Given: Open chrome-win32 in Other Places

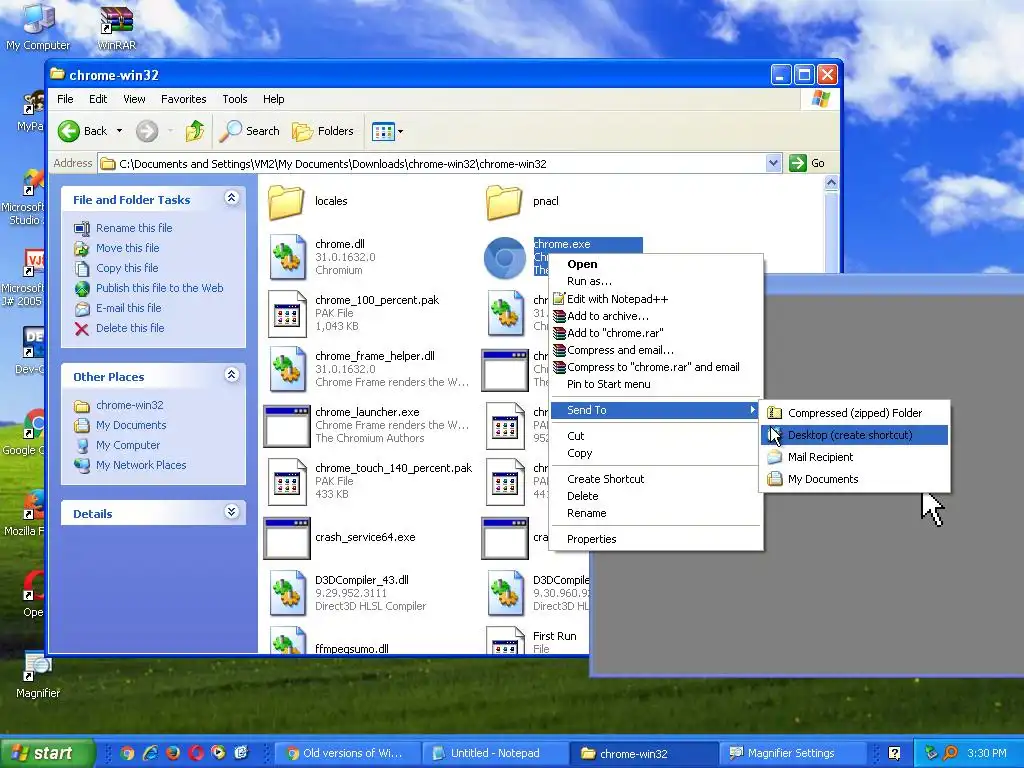Looking at the screenshot, I should tap(129, 406).
